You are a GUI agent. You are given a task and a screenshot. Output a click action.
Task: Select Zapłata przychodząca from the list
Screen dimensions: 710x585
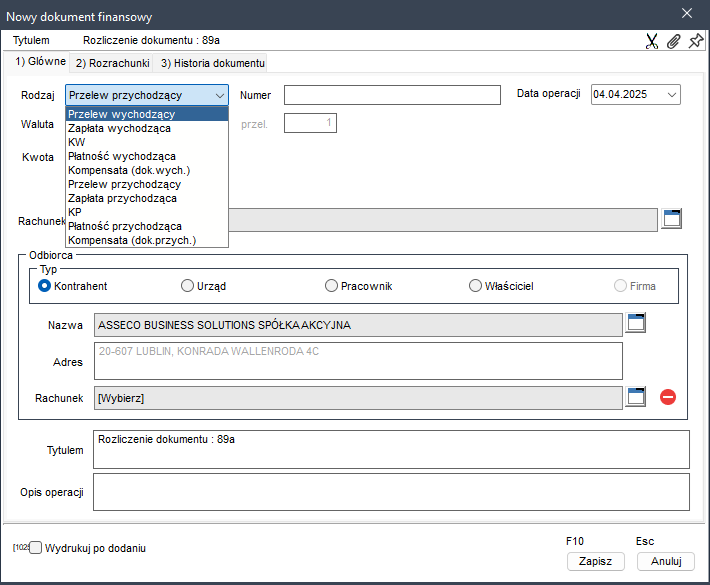coord(147,198)
